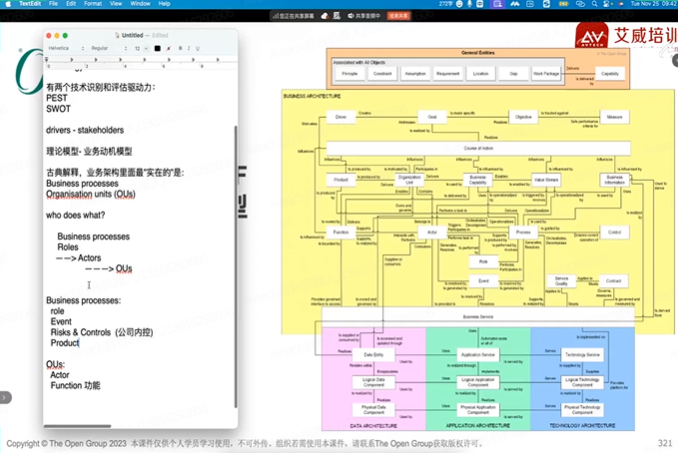Toggle italic formatting in TextEdit

pos(188,48)
